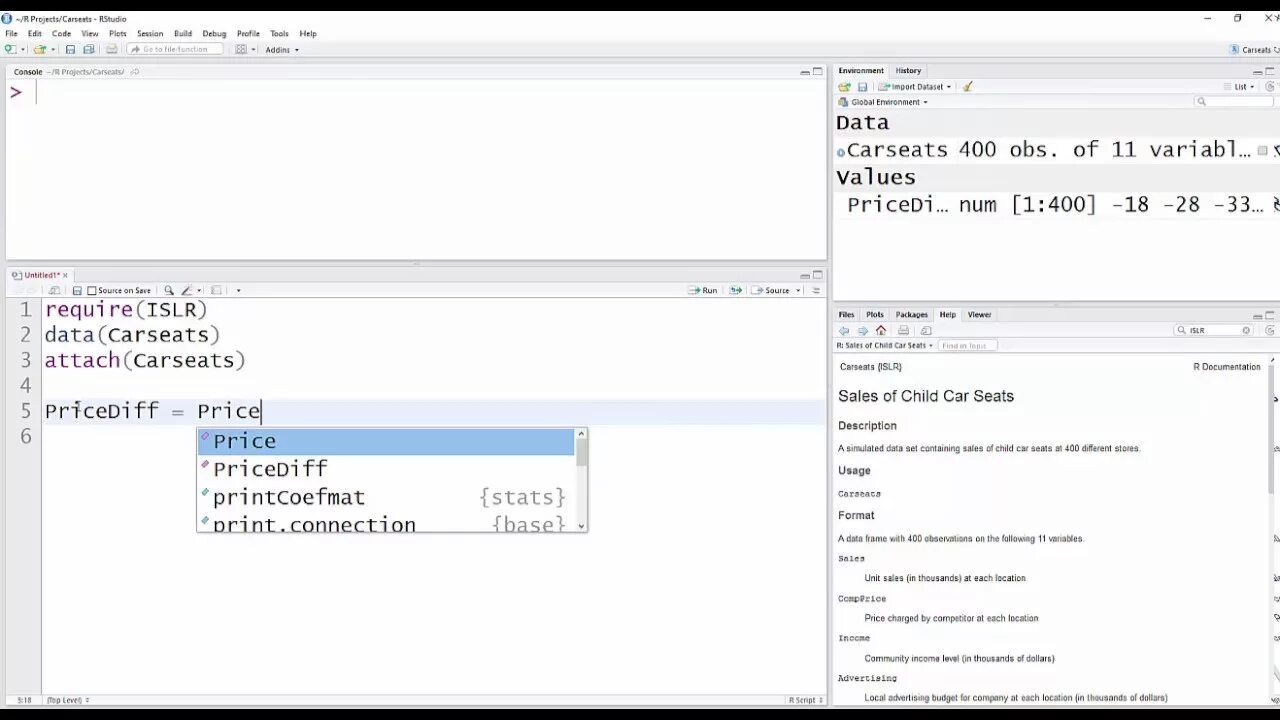This screenshot has width=1280, height=720.
Task: Minimize the source editor pane
Action: 805,275
